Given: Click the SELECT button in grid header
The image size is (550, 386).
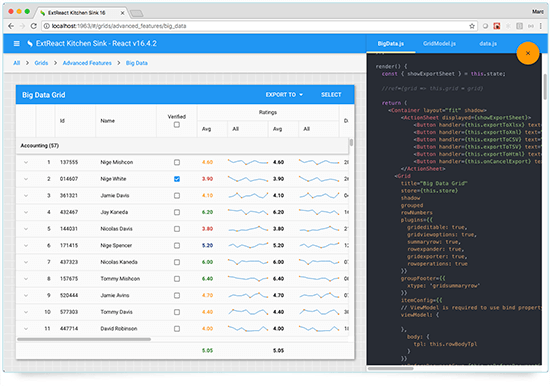Looking at the screenshot, I should point(331,95).
